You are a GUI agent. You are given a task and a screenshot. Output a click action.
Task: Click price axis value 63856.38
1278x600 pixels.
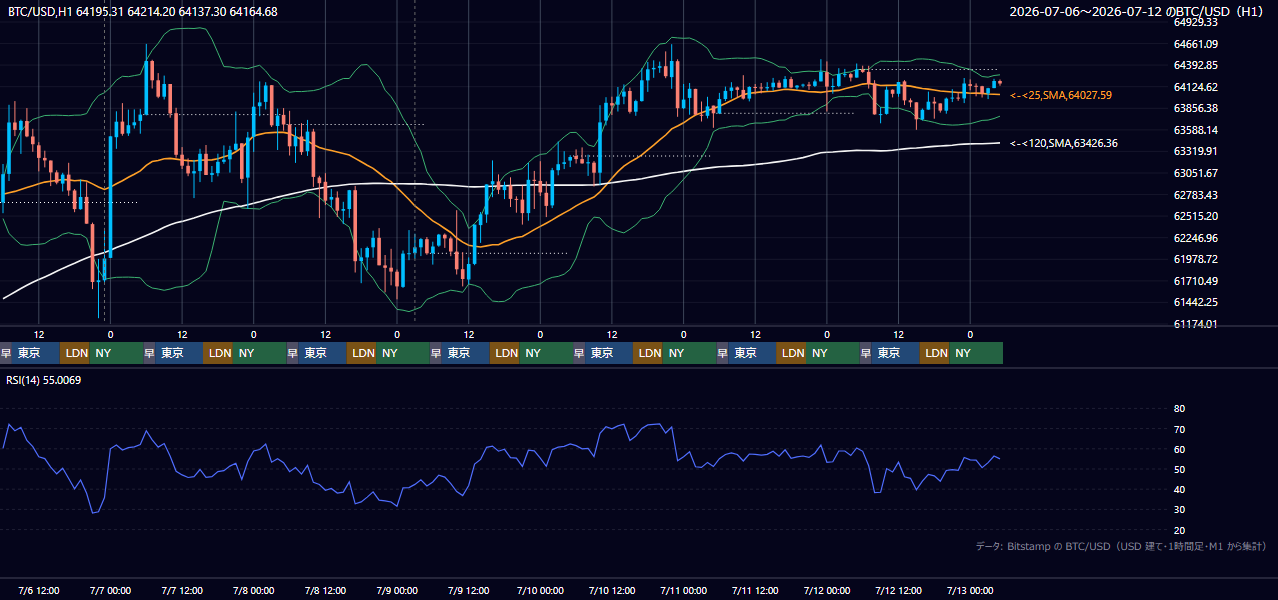point(1196,108)
